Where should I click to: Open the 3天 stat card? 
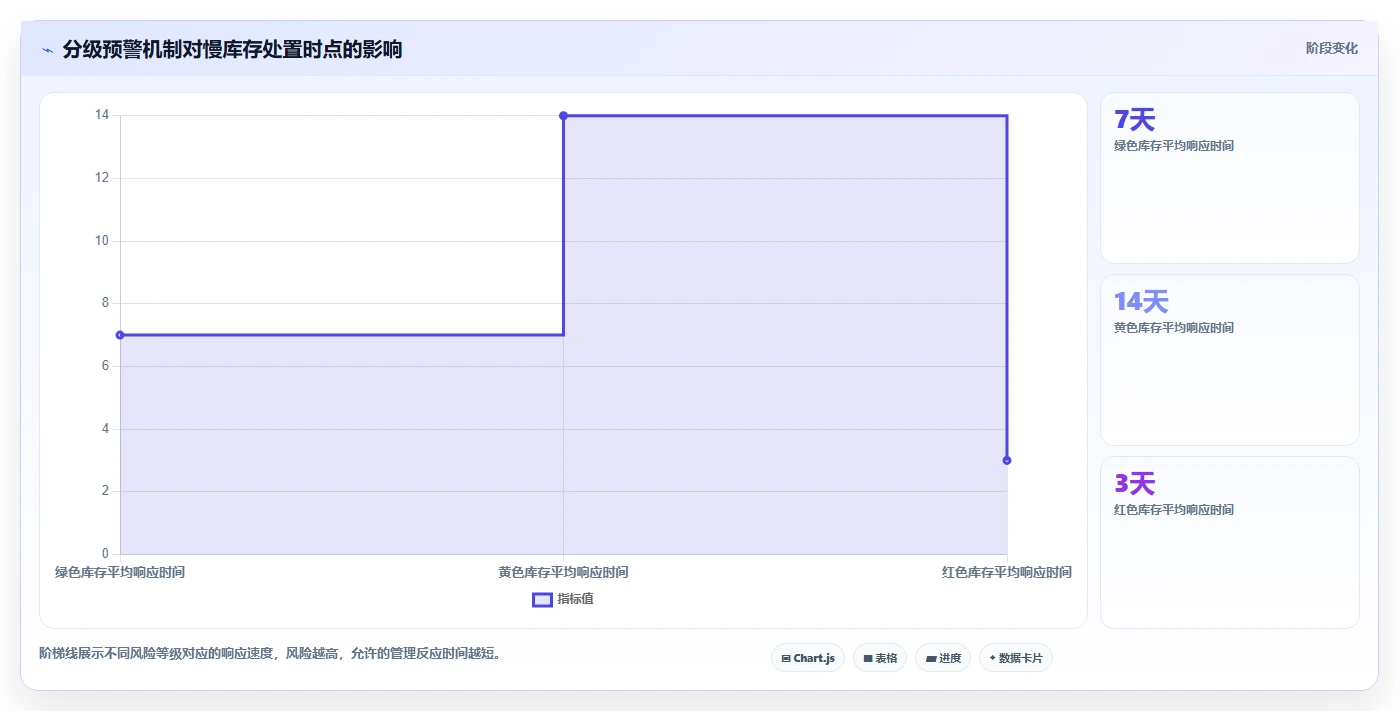click(x=1230, y=543)
